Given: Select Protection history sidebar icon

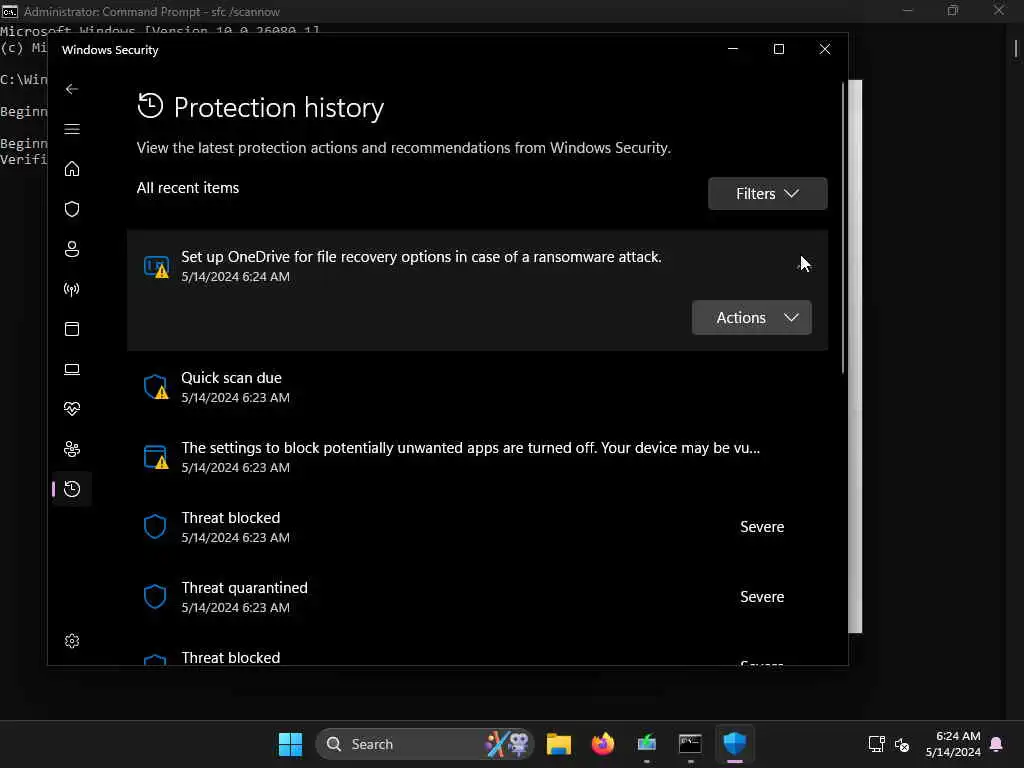Looking at the screenshot, I should click(x=72, y=488).
